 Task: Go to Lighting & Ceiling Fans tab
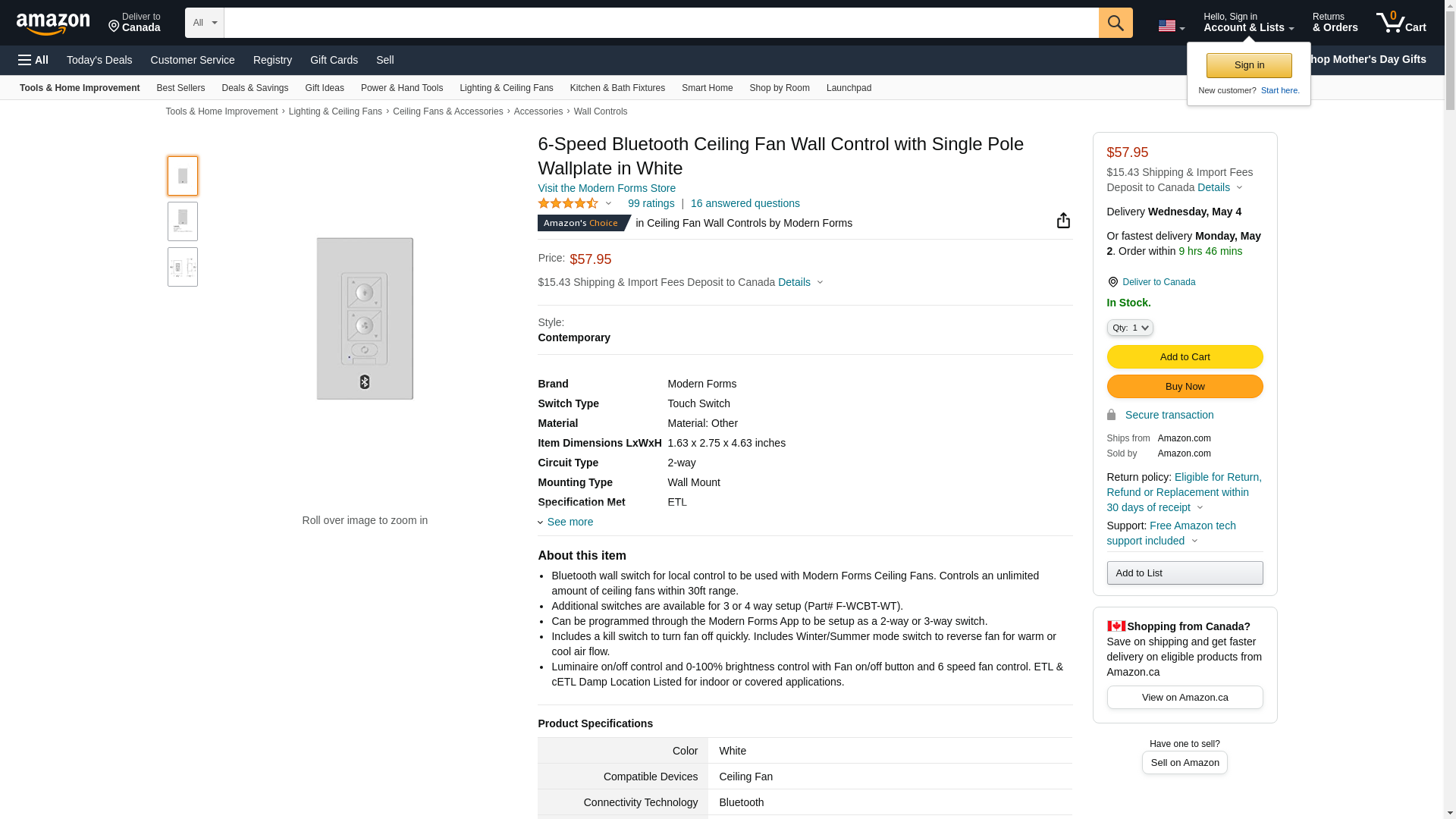tap(506, 88)
